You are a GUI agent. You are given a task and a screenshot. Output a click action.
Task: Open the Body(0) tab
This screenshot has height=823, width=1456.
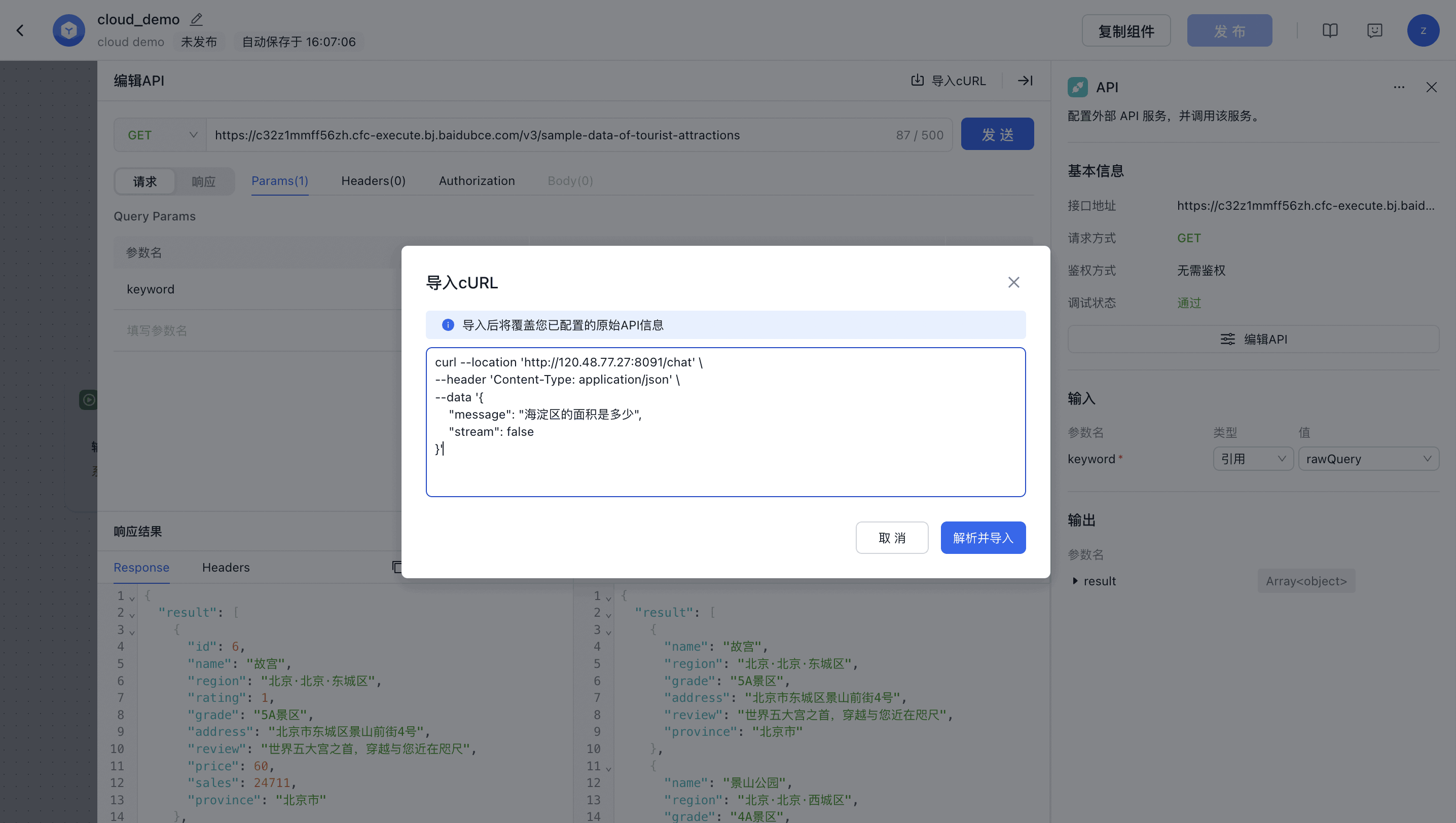pyautogui.click(x=570, y=181)
